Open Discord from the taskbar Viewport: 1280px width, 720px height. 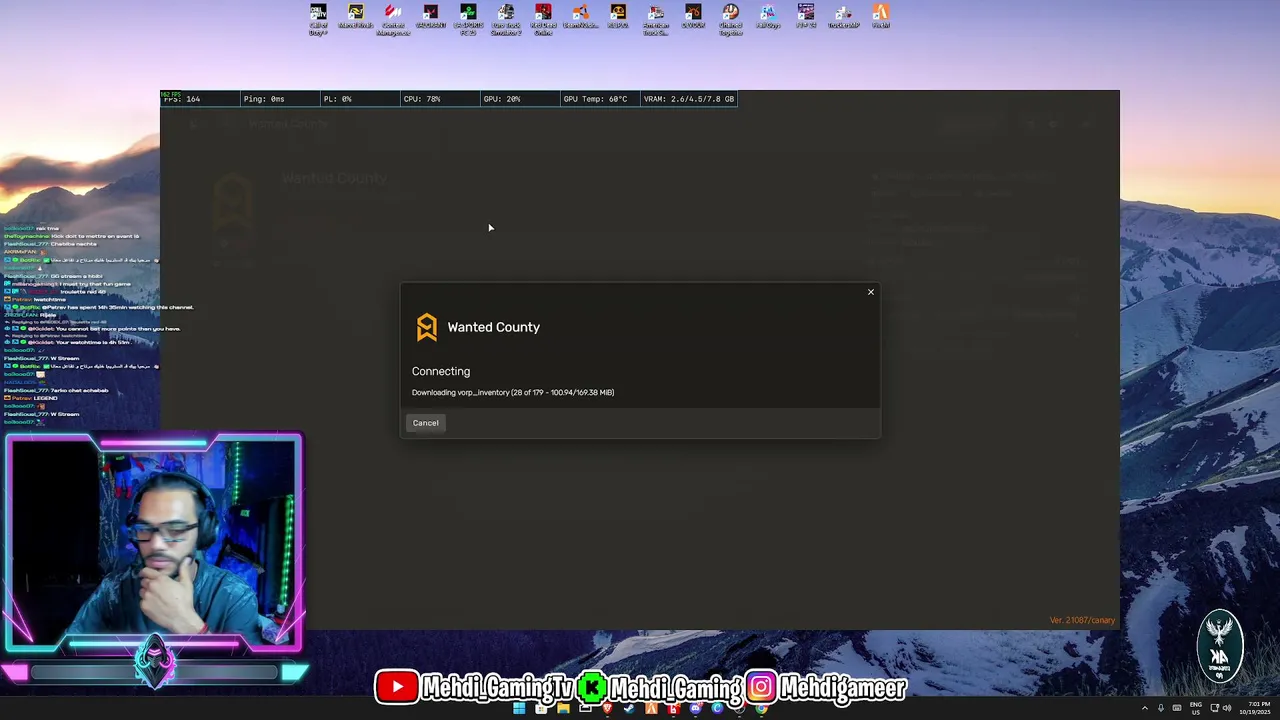(695, 709)
